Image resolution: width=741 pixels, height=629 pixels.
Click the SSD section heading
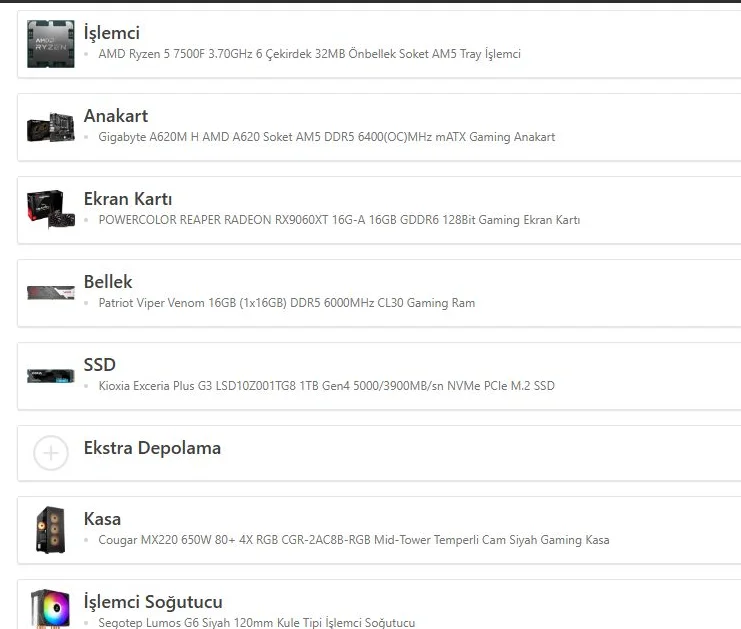(100, 365)
